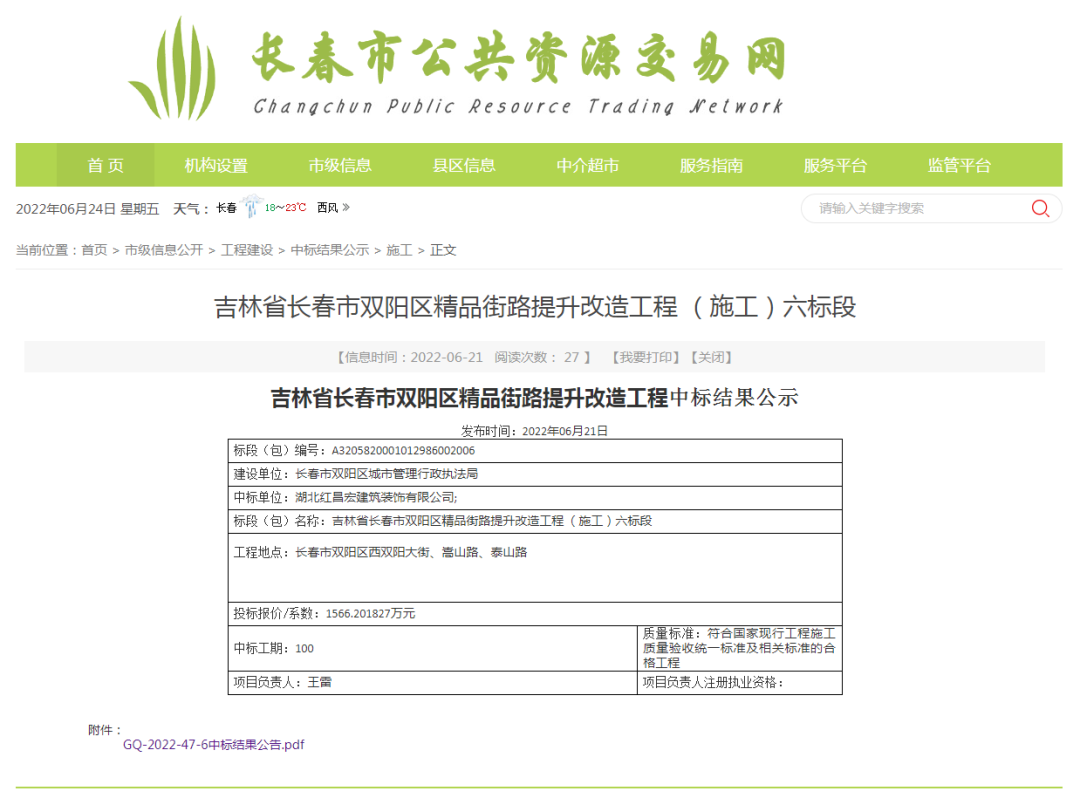Click the 标段（包）名称 row

[535, 521]
